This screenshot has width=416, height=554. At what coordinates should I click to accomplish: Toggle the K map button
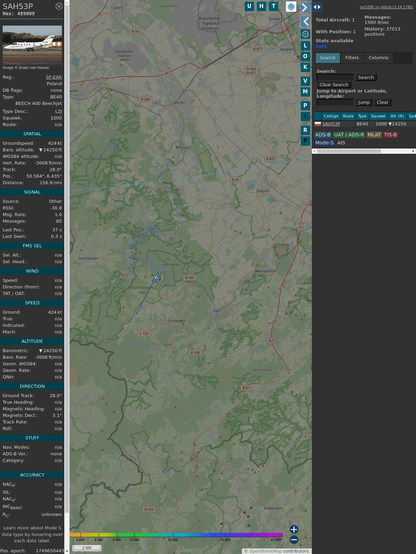pyautogui.click(x=305, y=67)
